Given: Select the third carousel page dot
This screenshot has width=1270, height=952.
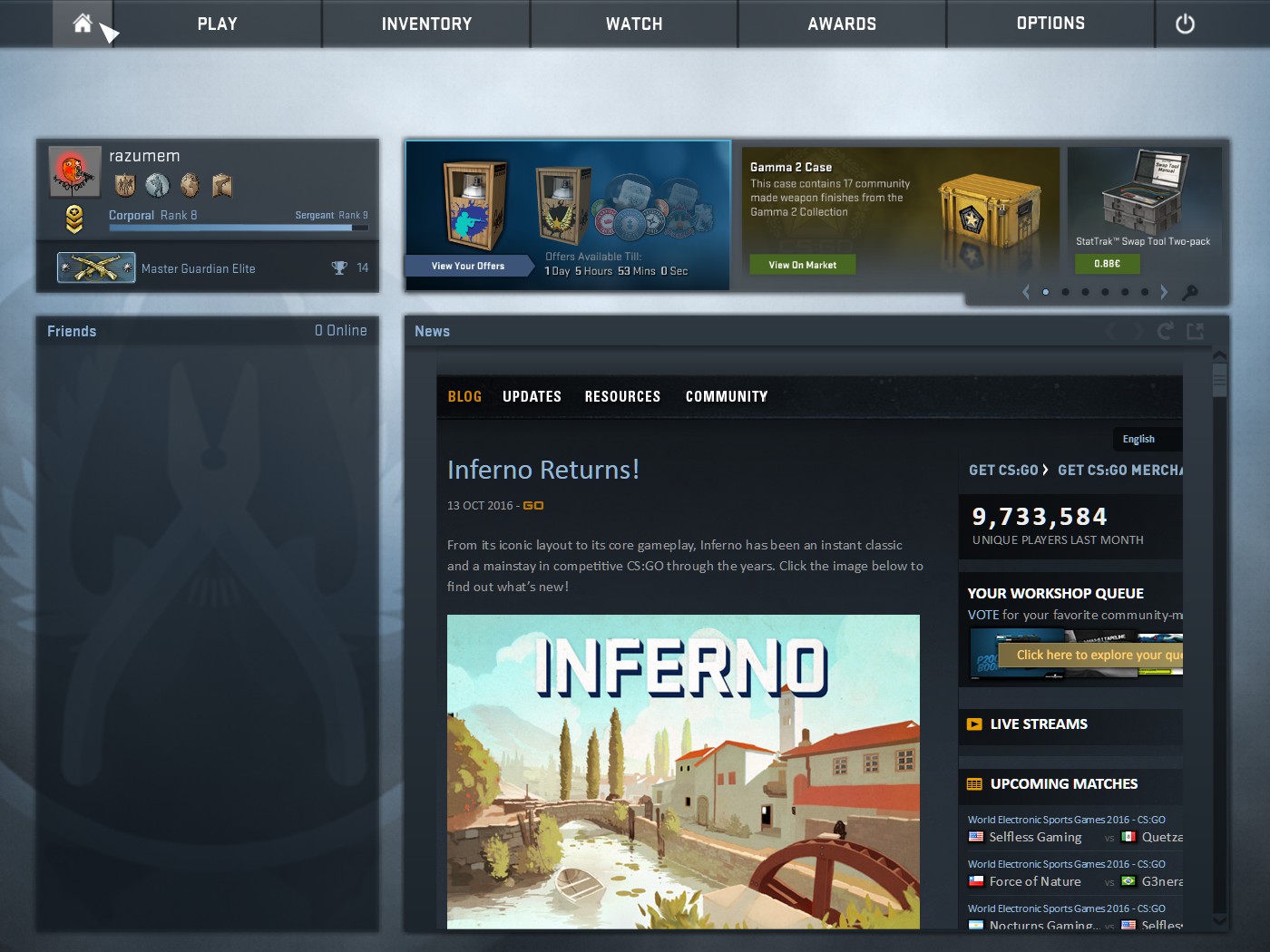Looking at the screenshot, I should (x=1086, y=292).
